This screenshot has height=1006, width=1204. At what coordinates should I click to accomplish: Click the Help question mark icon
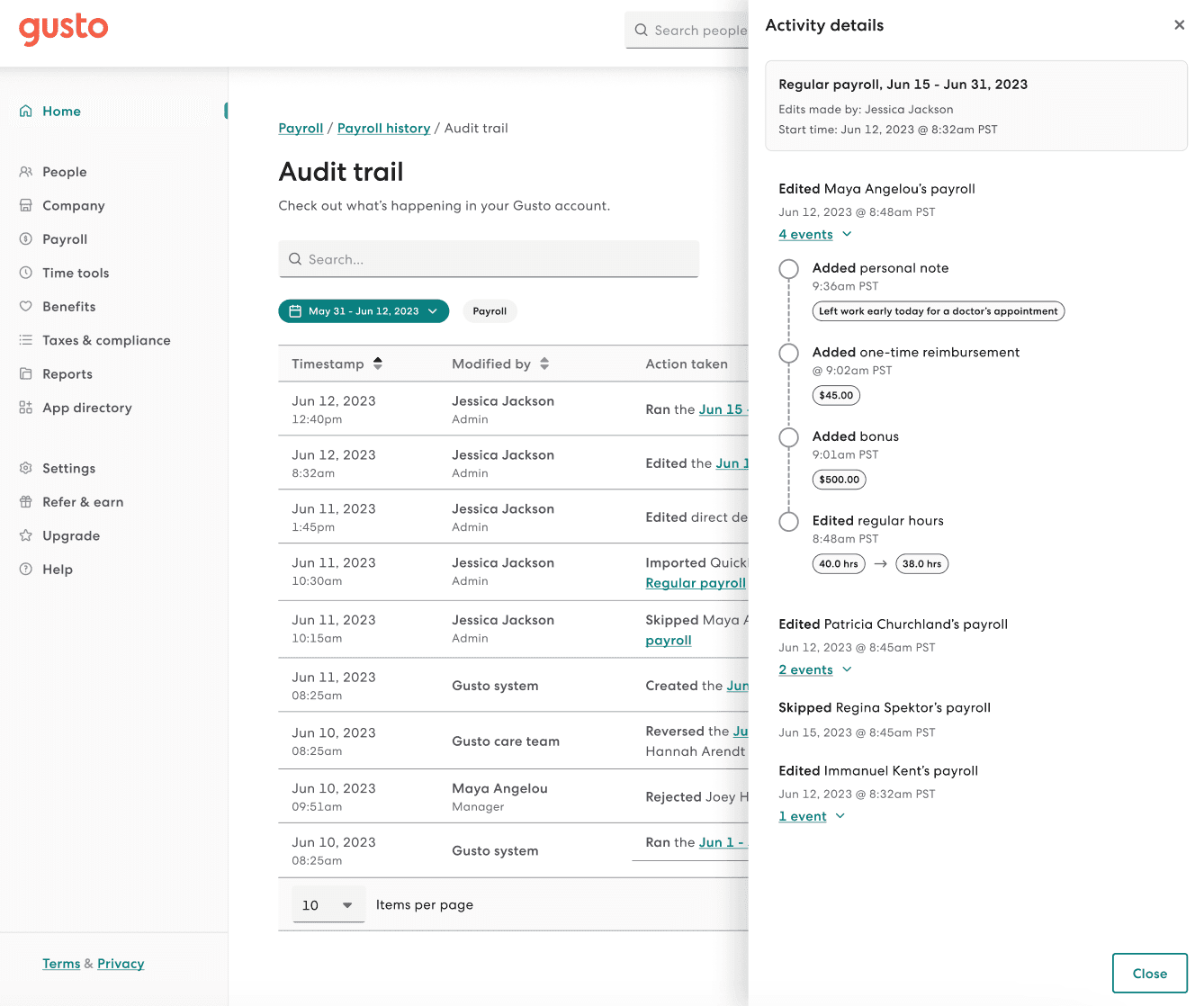(25, 569)
